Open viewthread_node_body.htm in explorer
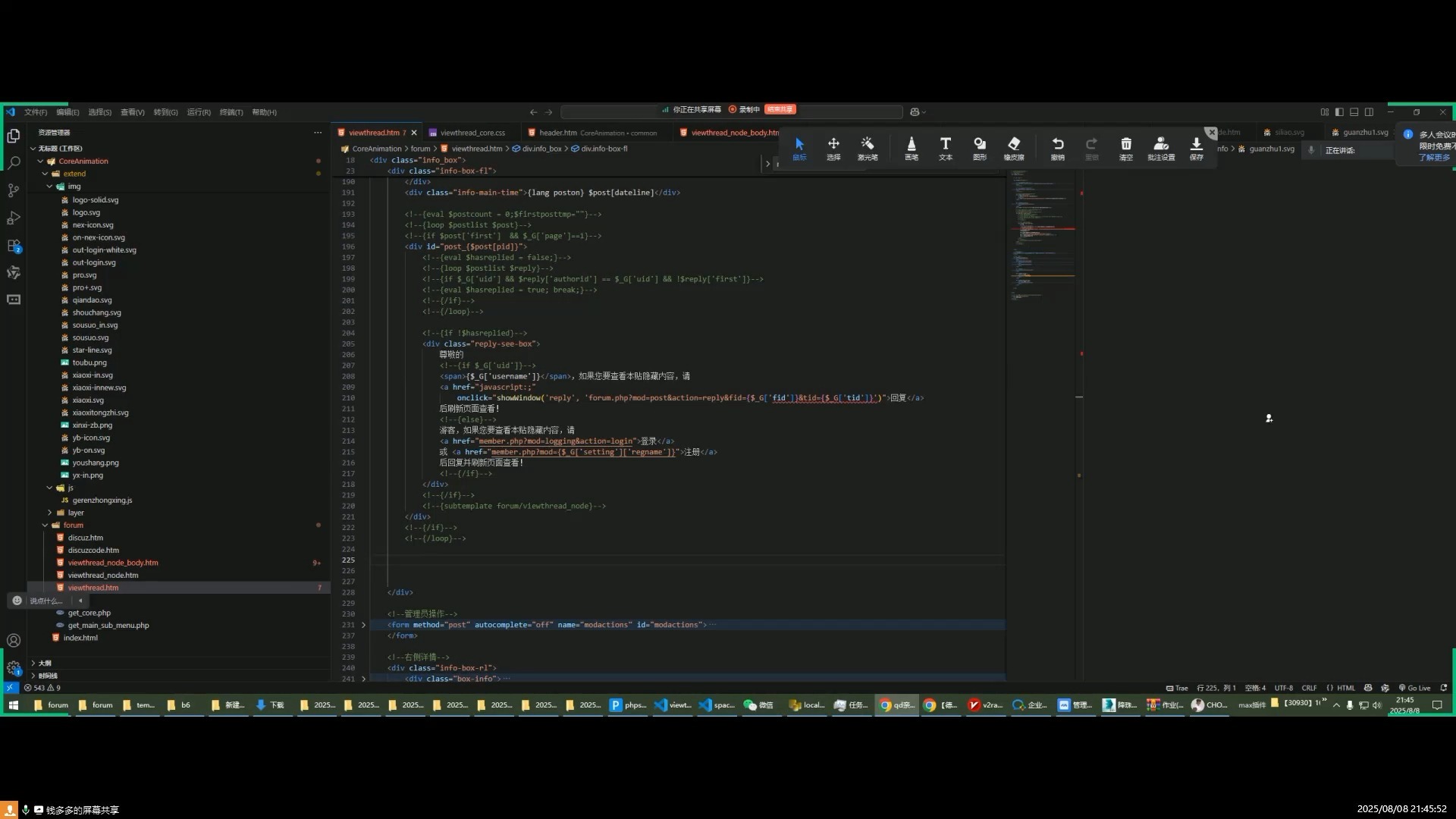This screenshot has width=1456, height=819. pos(113,563)
